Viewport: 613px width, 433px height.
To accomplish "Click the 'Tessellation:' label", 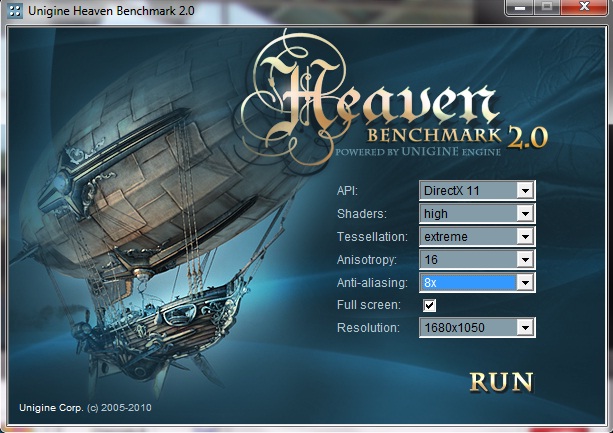I will coord(372,237).
